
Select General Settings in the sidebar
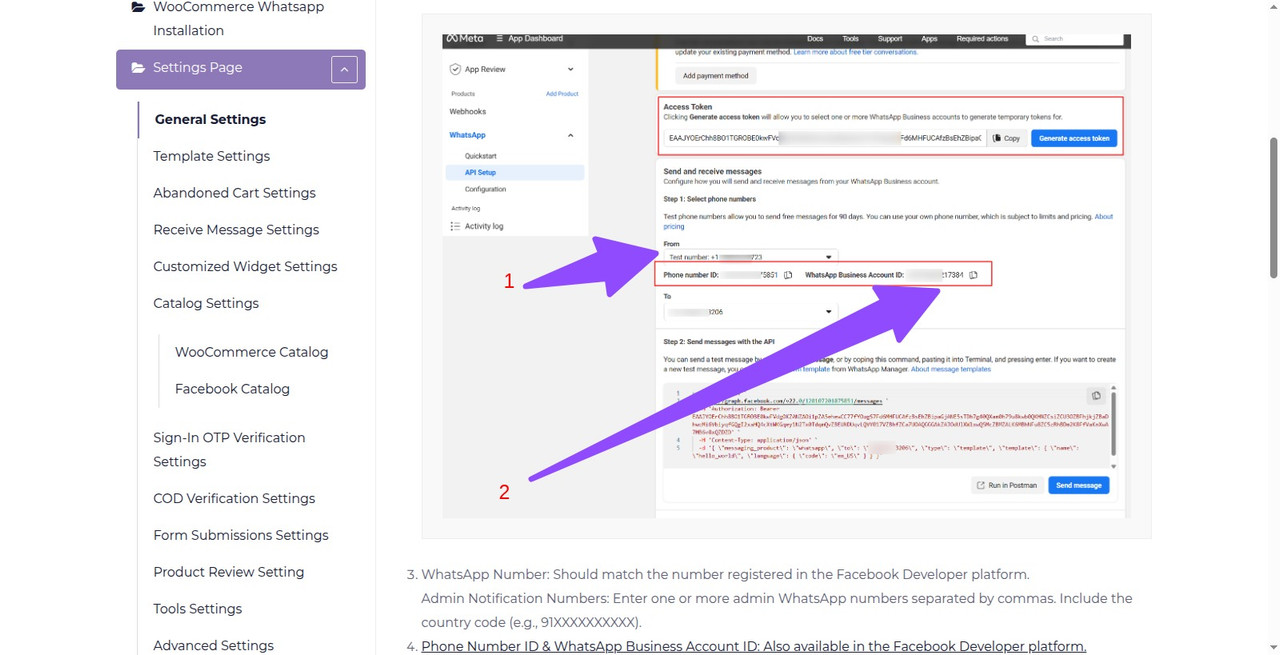[x=210, y=119]
